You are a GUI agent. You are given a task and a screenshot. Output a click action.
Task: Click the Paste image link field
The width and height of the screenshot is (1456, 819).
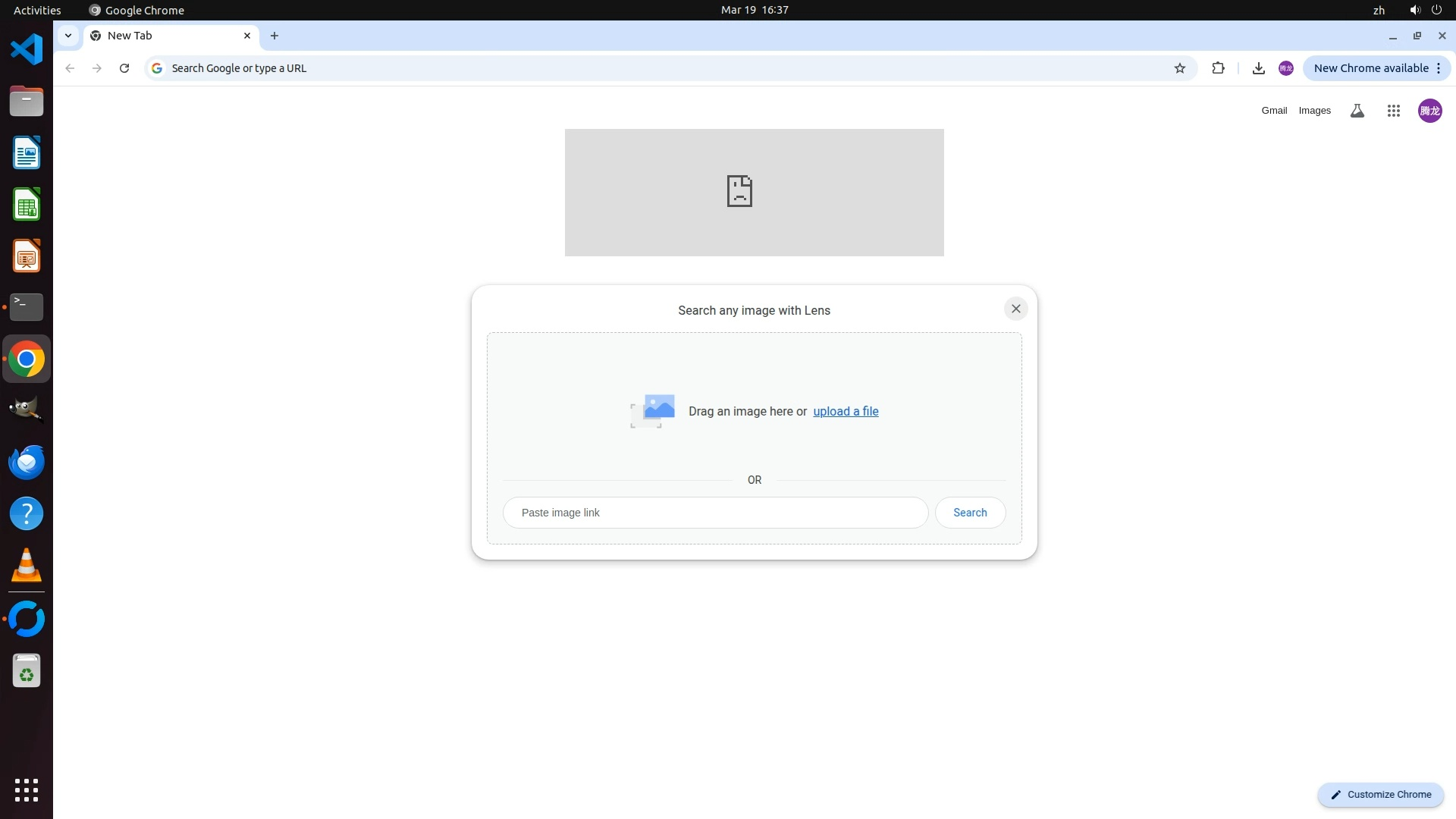(x=715, y=513)
